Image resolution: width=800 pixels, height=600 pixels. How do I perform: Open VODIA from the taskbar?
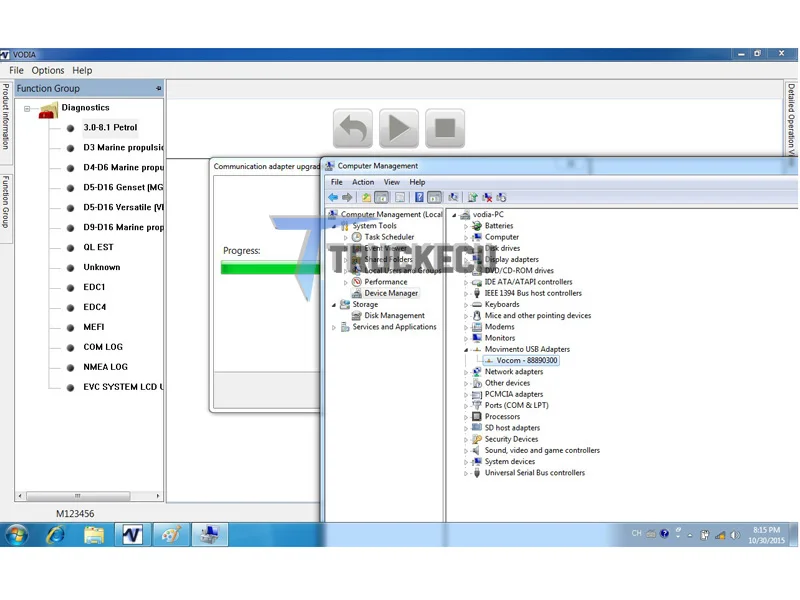click(132, 534)
